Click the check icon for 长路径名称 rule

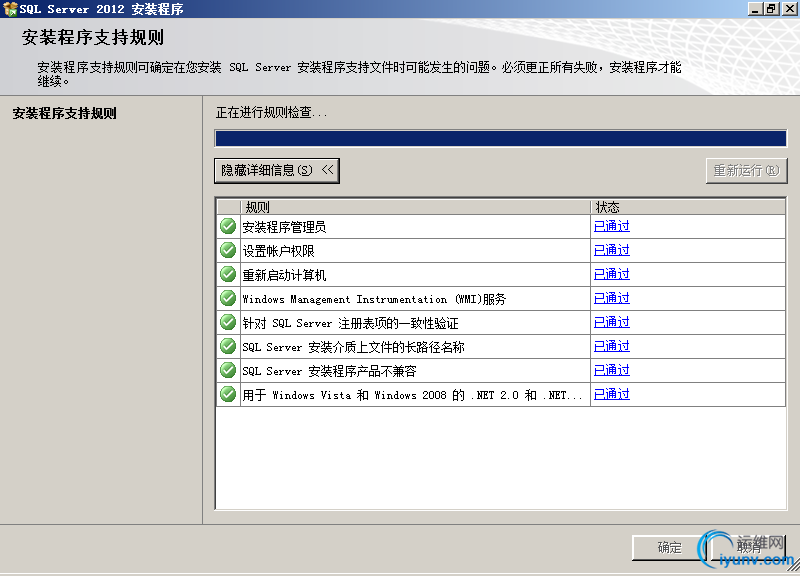coord(228,346)
